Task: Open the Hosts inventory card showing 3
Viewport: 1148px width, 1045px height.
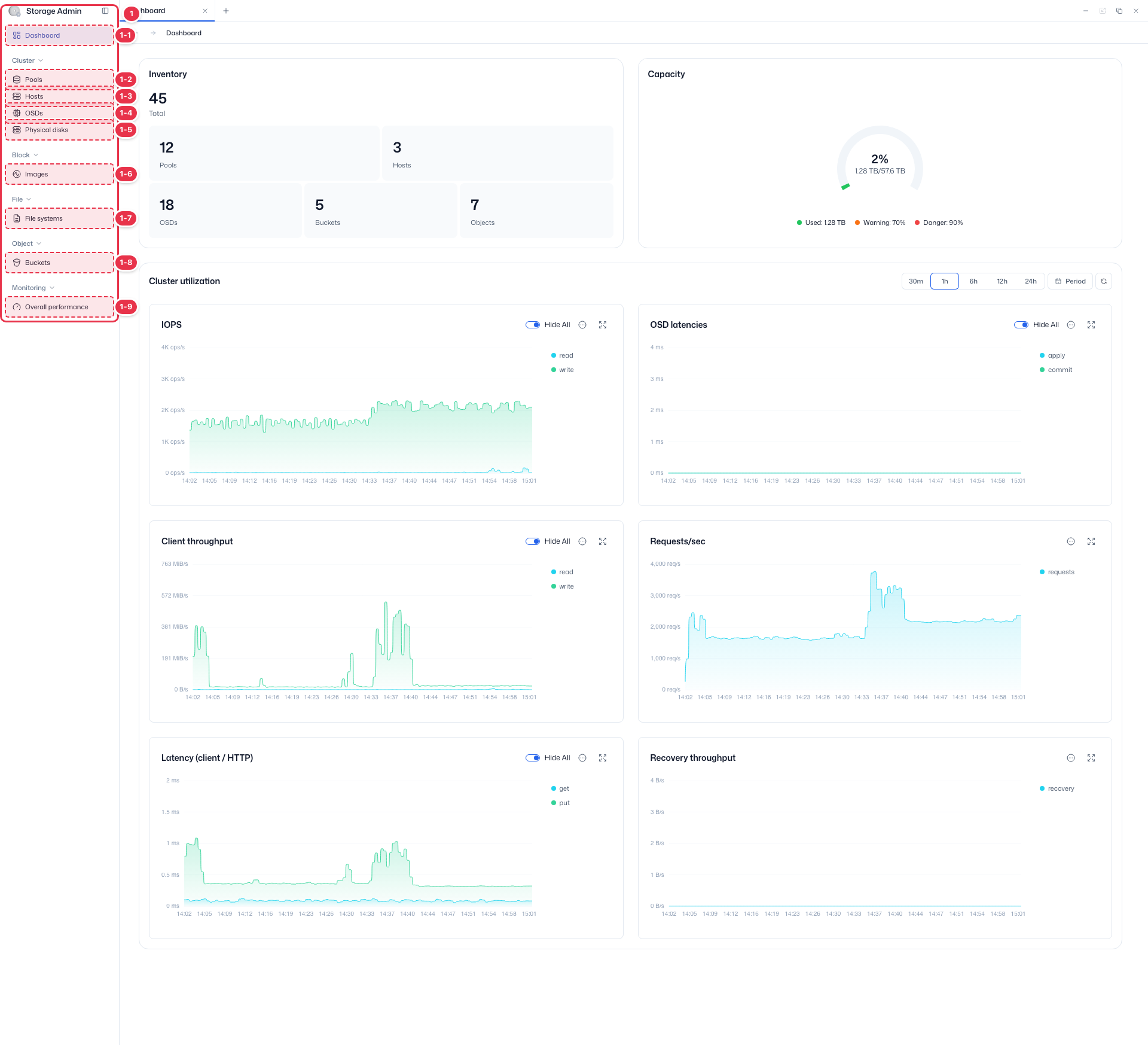Action: click(x=497, y=153)
